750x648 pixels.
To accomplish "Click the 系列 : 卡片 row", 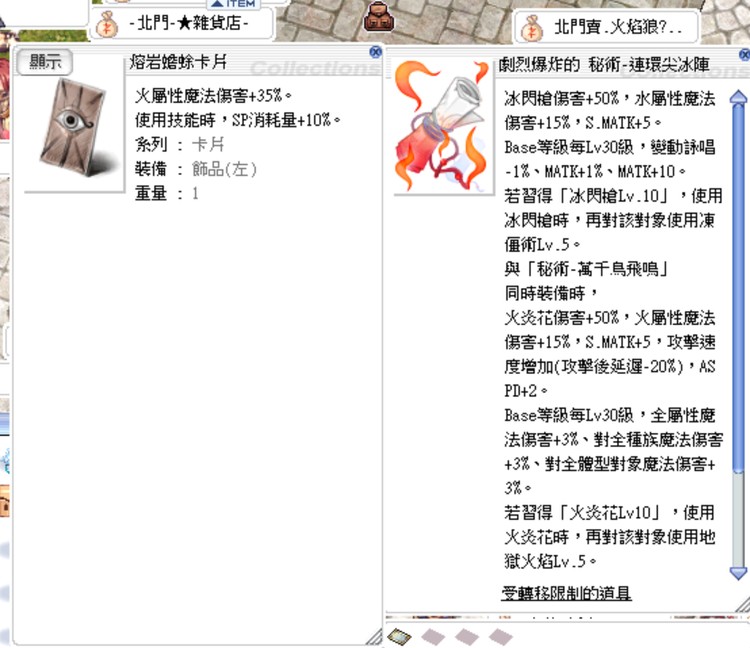I will (179, 144).
